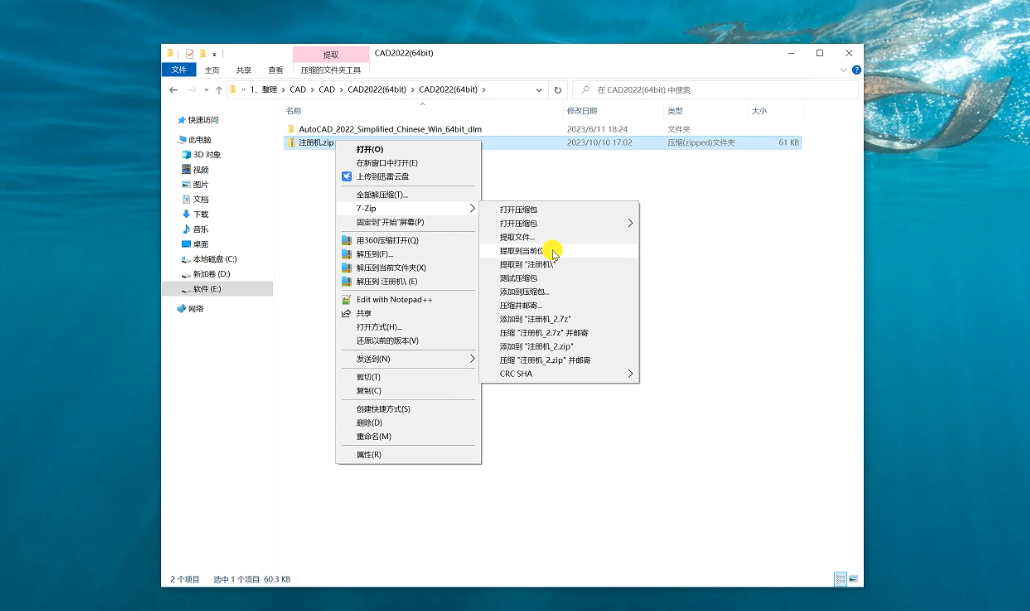Open Explorer help with the question mark icon
This screenshot has height=611, width=1030.
tap(855, 70)
